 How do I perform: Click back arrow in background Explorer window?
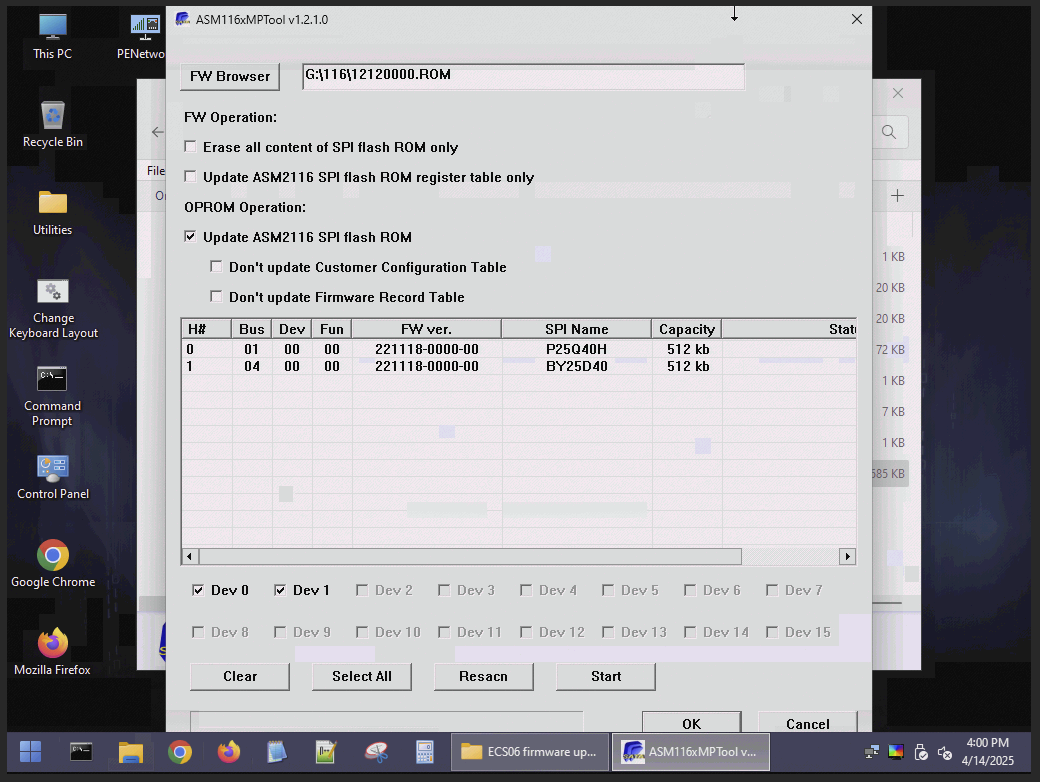pos(157,132)
